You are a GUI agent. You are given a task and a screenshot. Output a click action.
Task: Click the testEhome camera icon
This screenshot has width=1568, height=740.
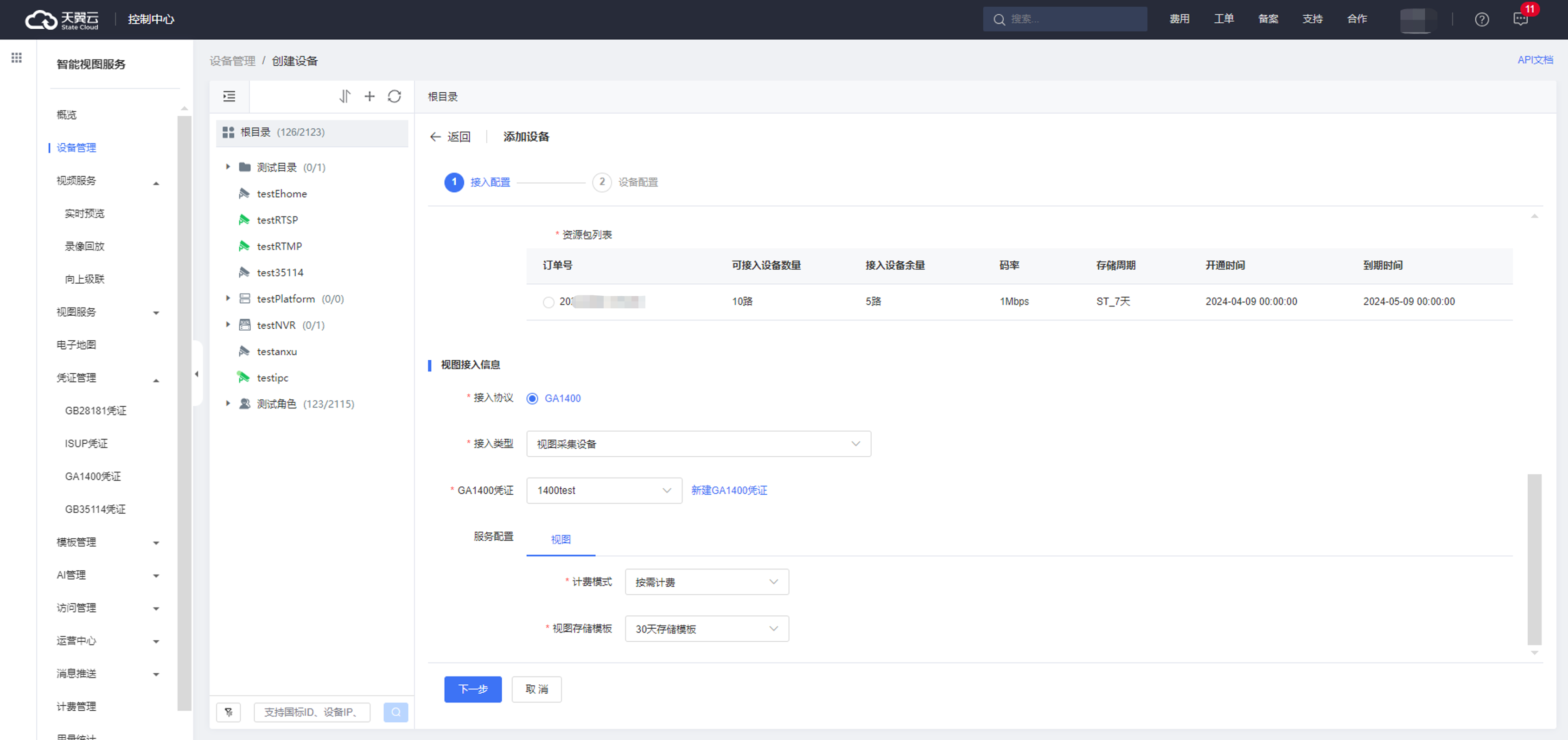[244, 193]
